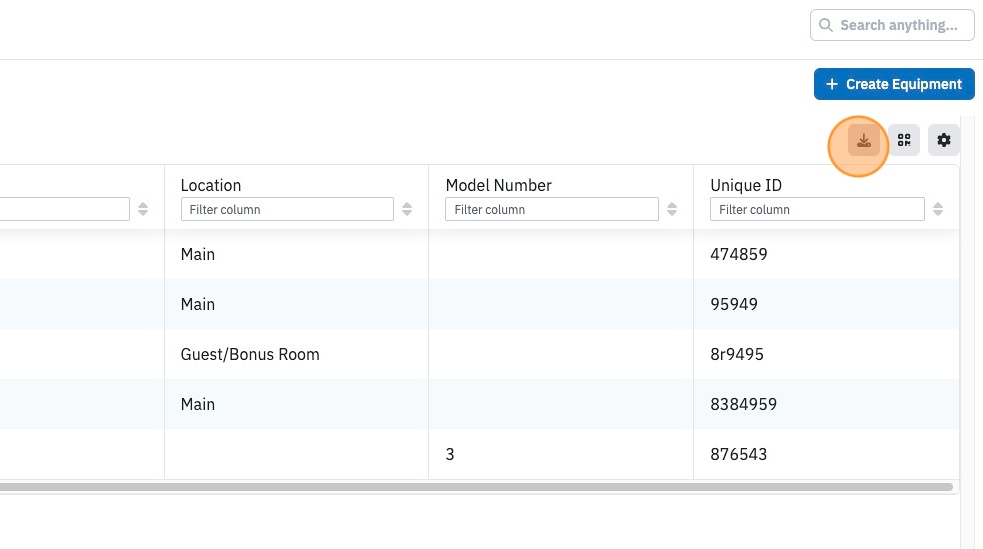Screen dimensions: 983x549
Task: Sort by Model Number using its arrows
Action: (672, 209)
